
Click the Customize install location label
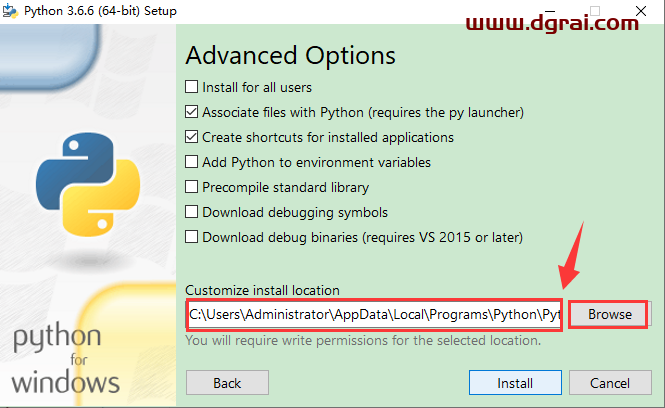coord(263,290)
